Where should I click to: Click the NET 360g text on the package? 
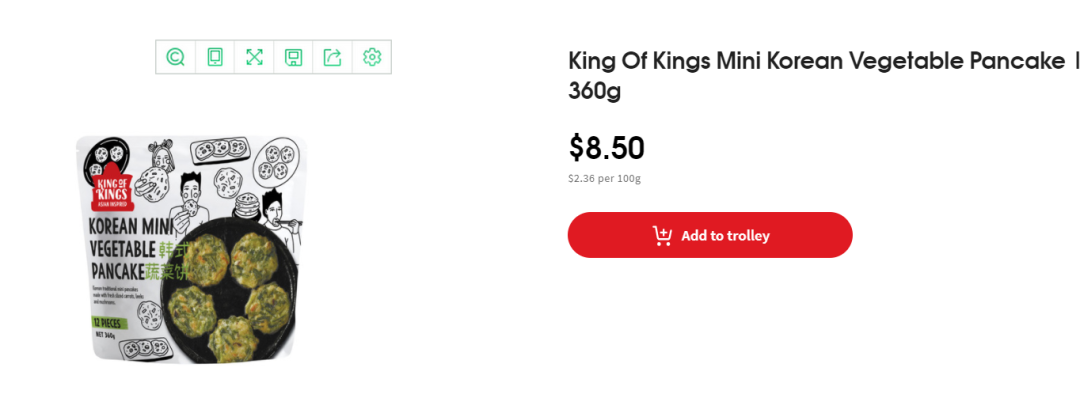coord(105,336)
